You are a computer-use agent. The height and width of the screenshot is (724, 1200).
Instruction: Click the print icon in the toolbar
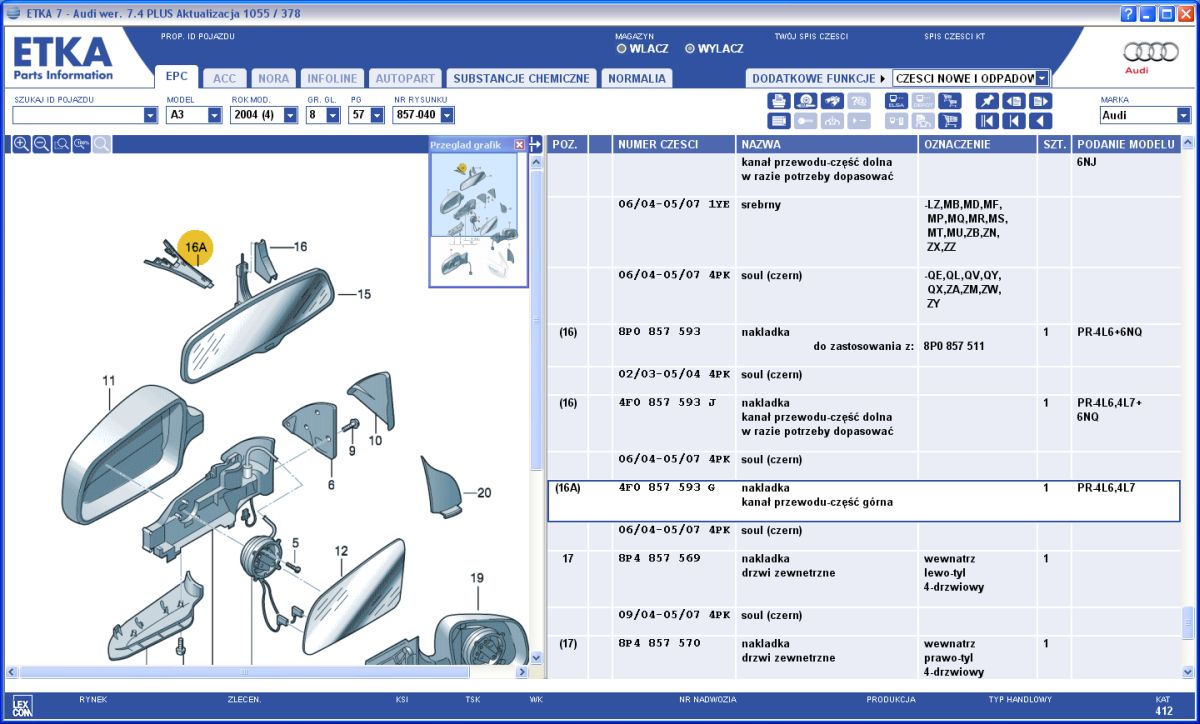point(778,101)
